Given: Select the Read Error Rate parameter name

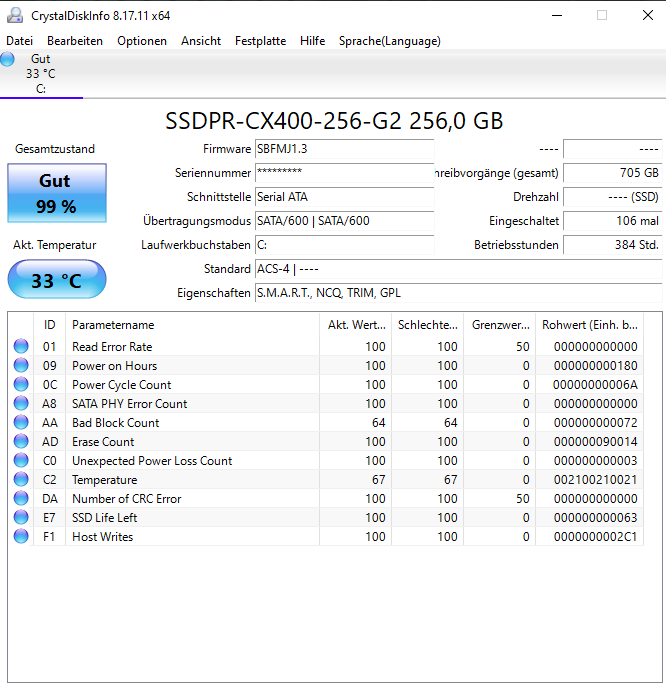Looking at the screenshot, I should click(112, 346).
